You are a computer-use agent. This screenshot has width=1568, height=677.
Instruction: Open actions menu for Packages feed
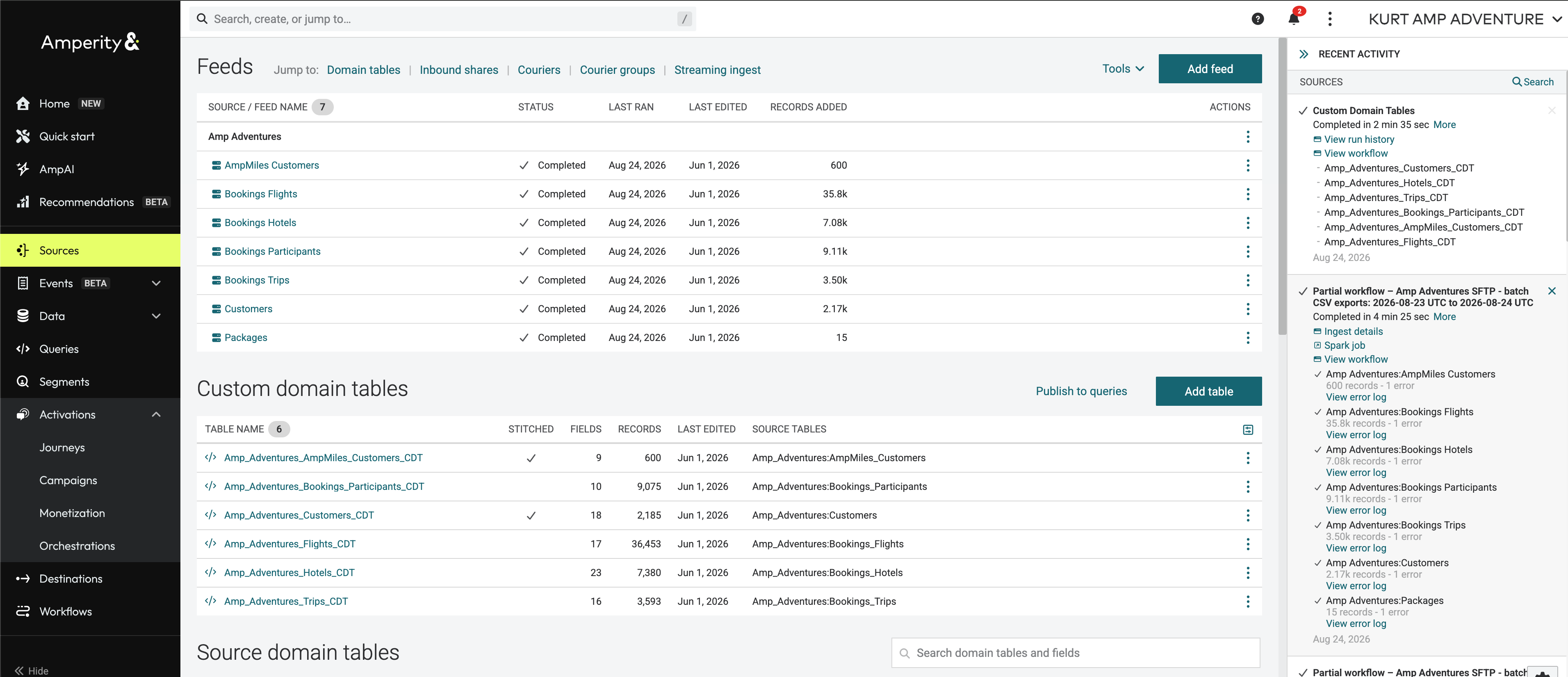1248,337
